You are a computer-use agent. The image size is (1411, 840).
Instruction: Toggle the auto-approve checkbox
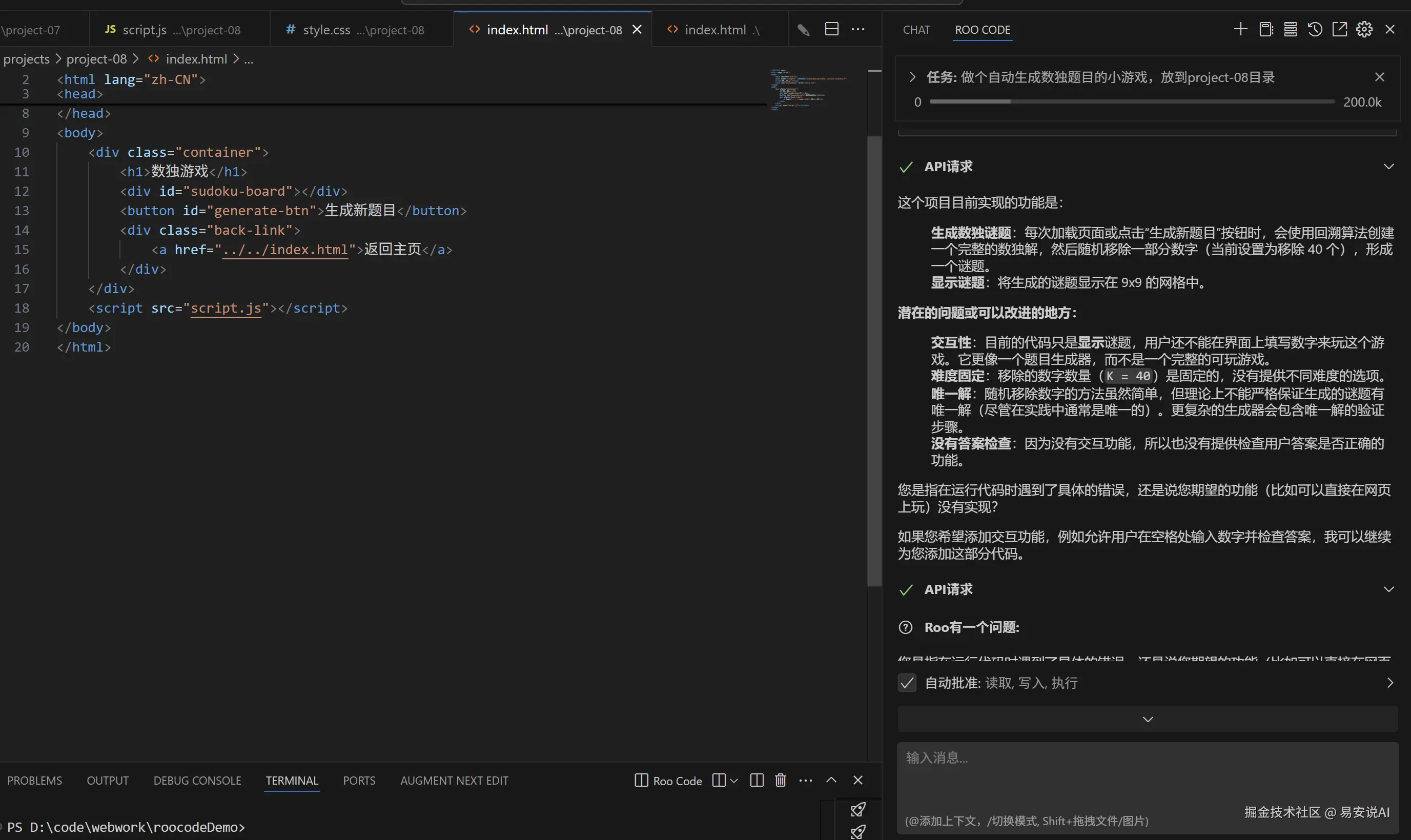coord(907,683)
